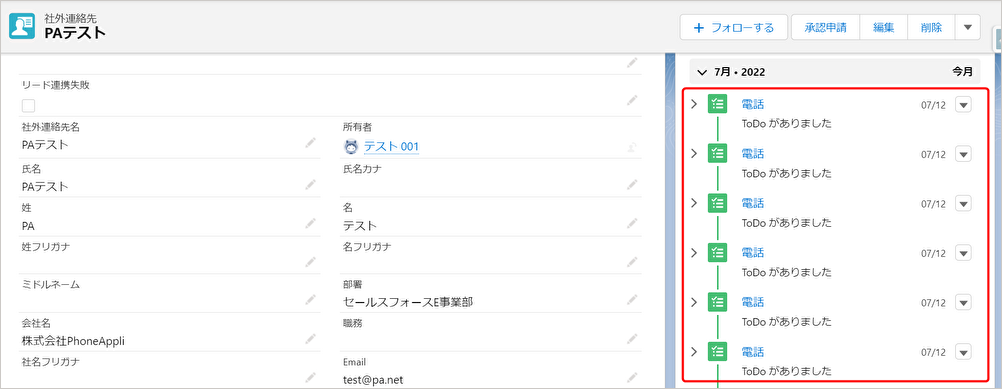The height and width of the screenshot is (389, 1002).
Task: Click the pencil icon beside 名 field
Action: [632, 225]
